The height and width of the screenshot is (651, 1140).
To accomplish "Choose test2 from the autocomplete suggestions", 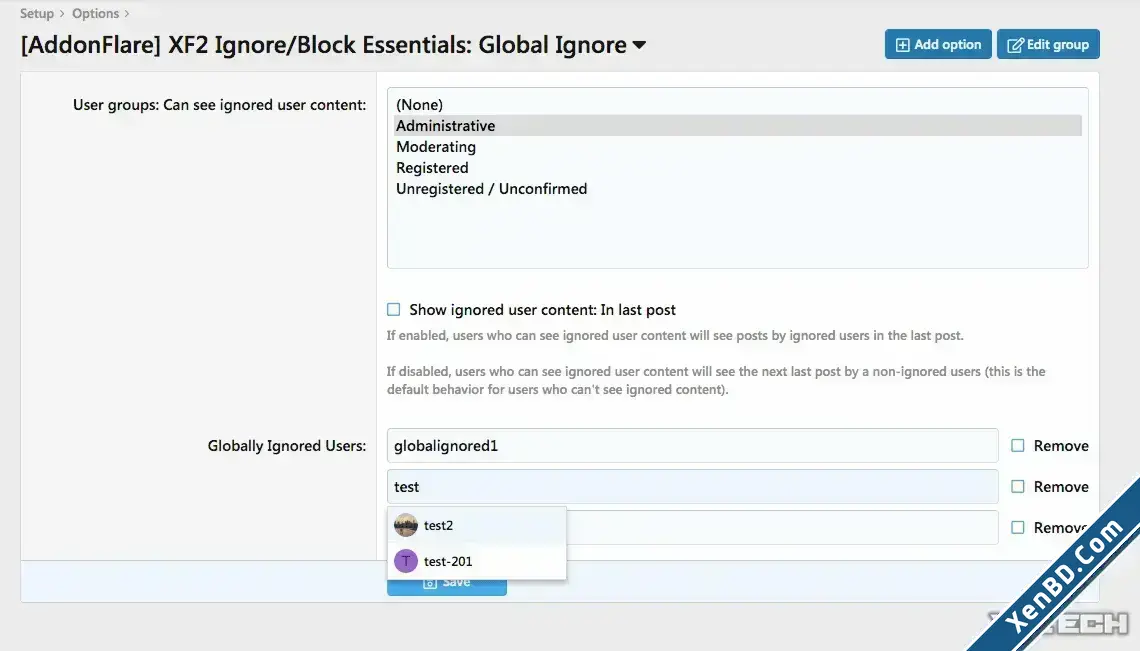I will 477,525.
